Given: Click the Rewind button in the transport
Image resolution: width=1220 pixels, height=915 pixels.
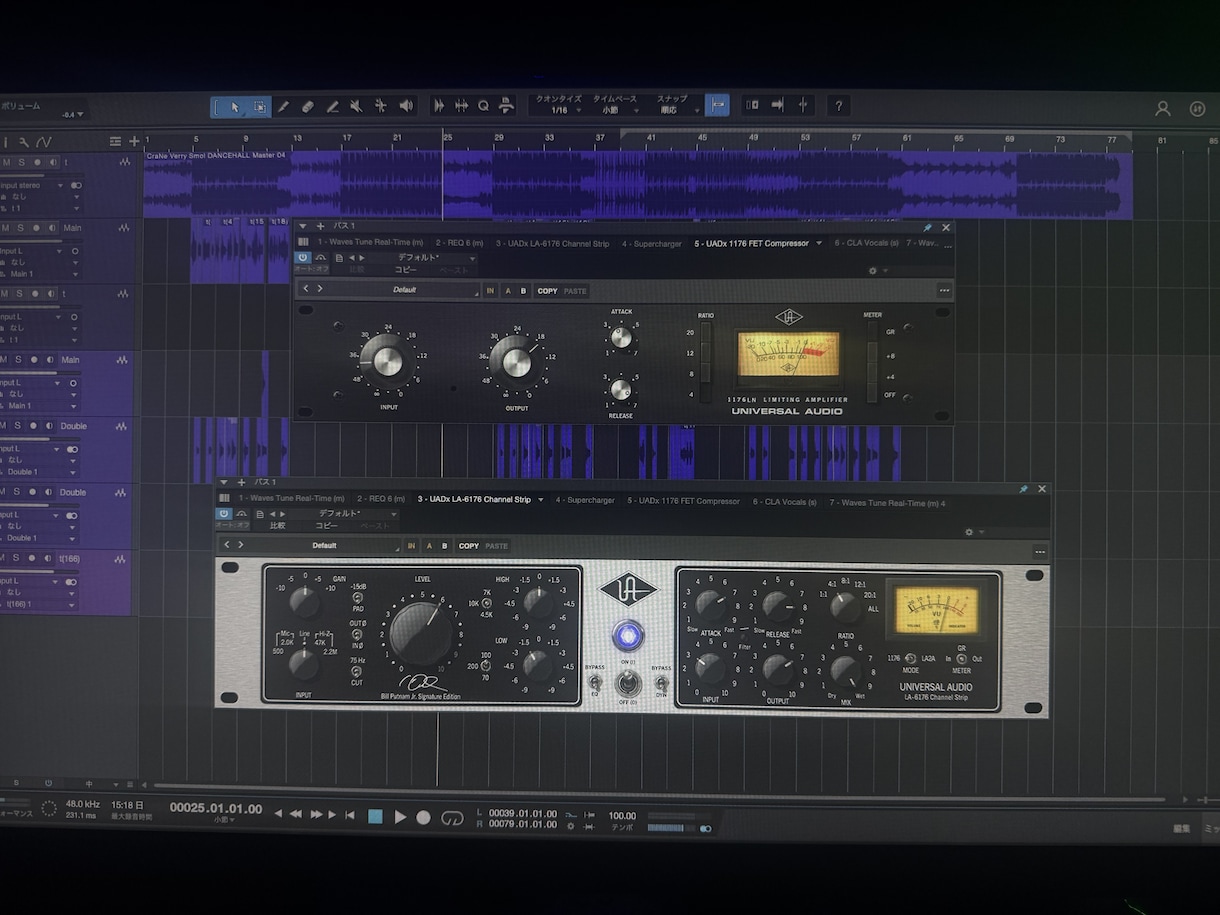Looking at the screenshot, I should coord(296,815).
